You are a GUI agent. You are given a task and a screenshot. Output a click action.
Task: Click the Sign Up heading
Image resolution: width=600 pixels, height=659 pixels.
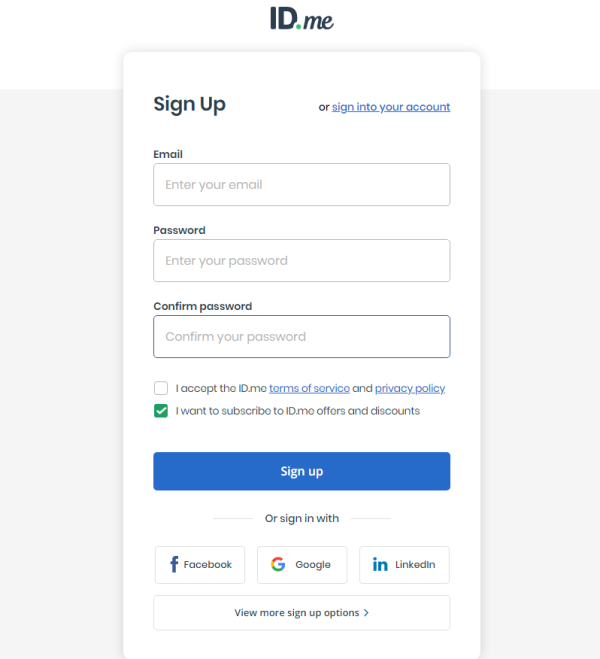pos(190,104)
